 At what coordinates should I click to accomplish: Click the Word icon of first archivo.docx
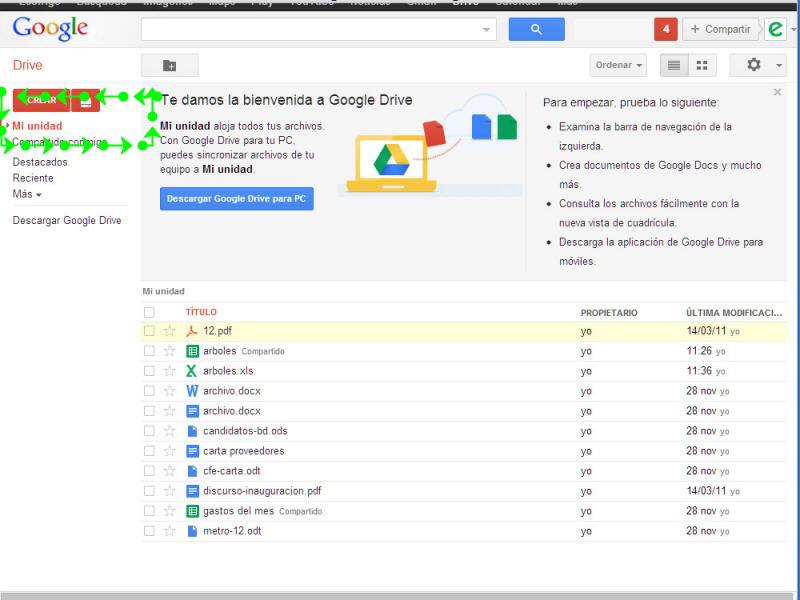(x=192, y=391)
